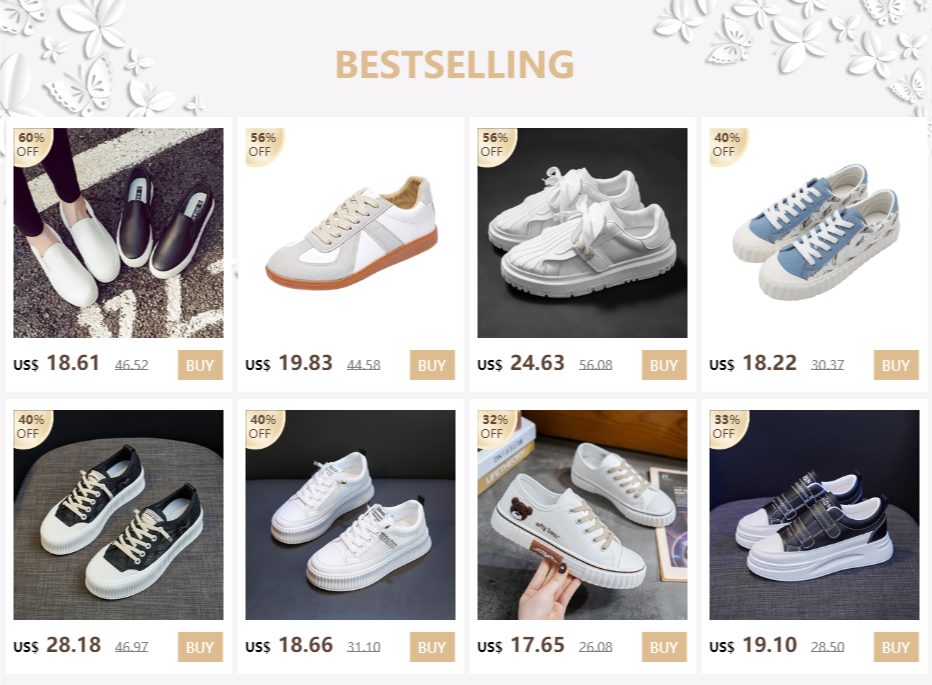Click the US$ 24.63 price text
Screen dimensions: 932x685
[x=521, y=363]
